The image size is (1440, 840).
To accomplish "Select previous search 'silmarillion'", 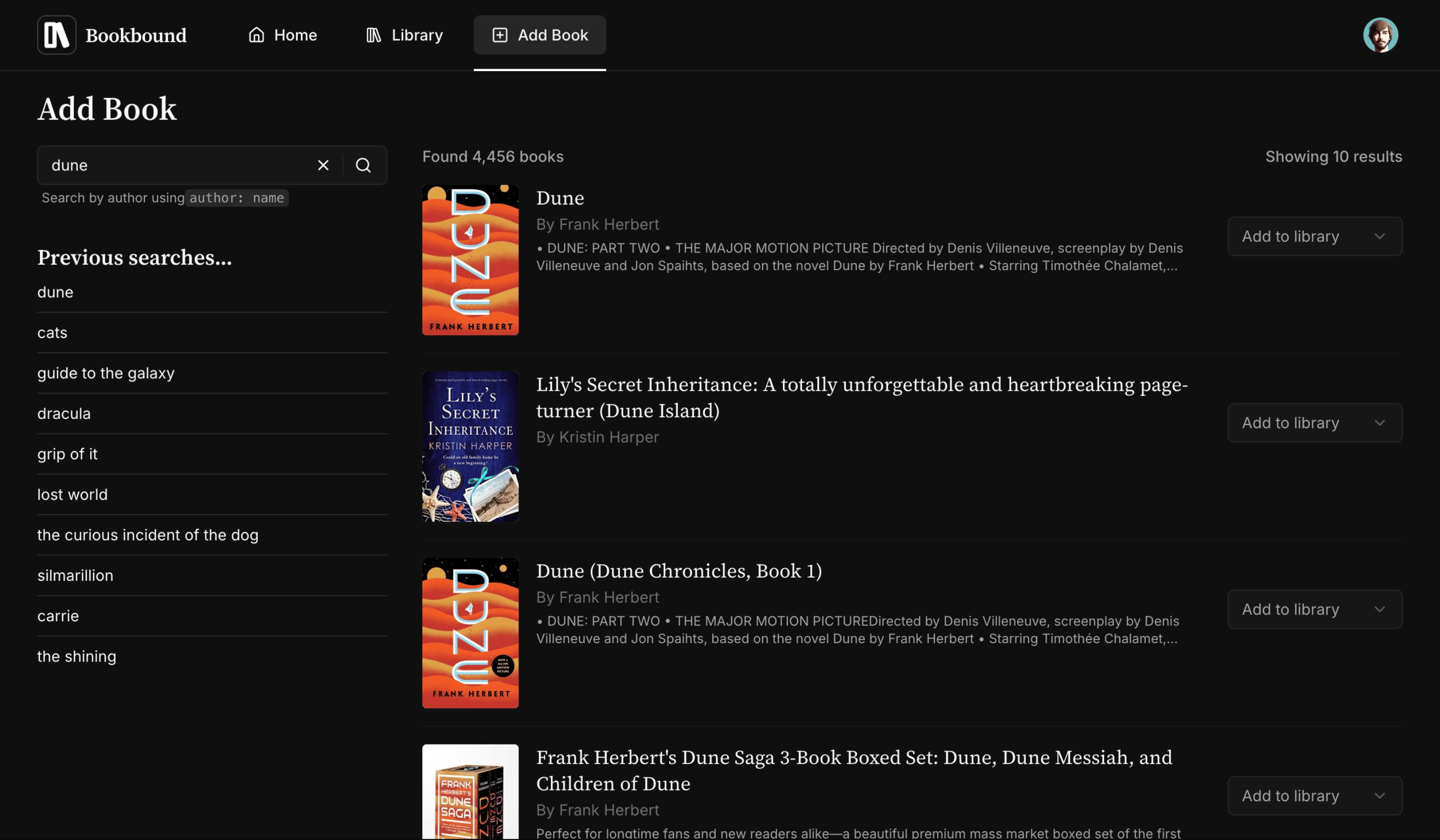I will (212, 576).
